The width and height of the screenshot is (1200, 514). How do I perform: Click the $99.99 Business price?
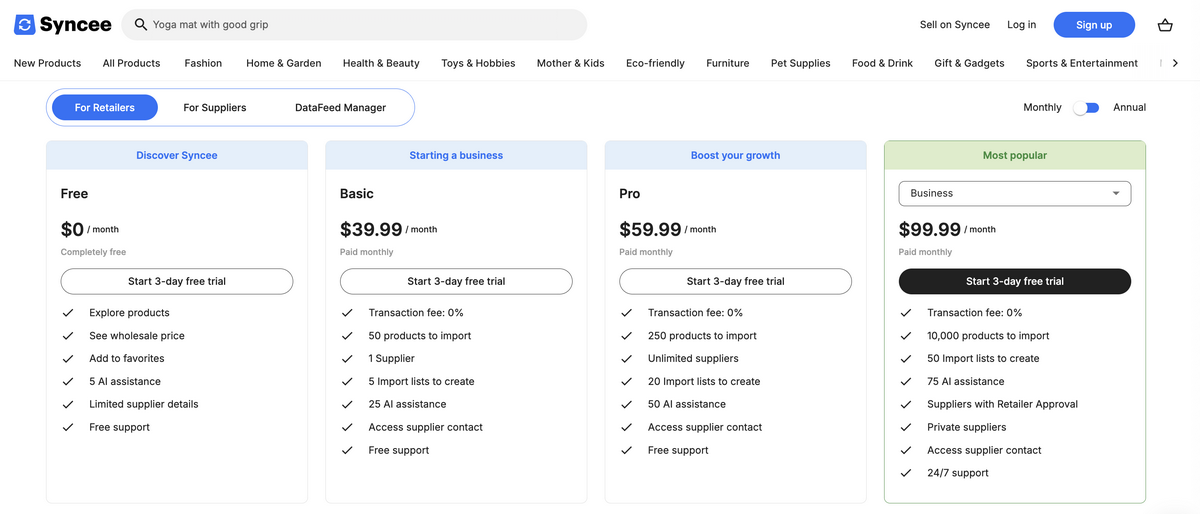[x=930, y=230]
